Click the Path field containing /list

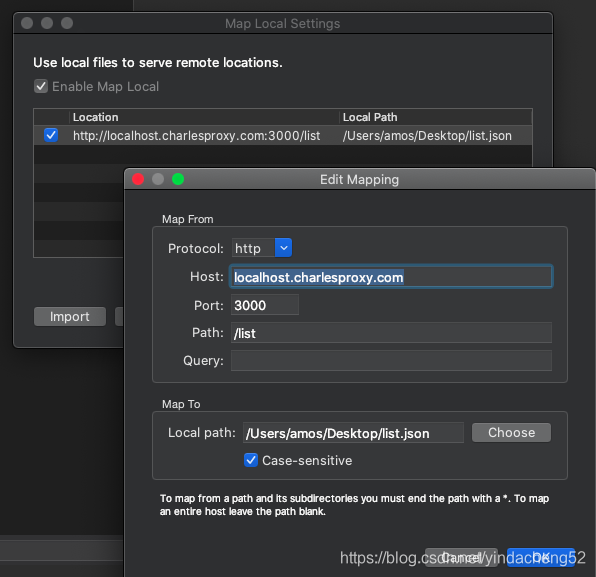click(391, 333)
